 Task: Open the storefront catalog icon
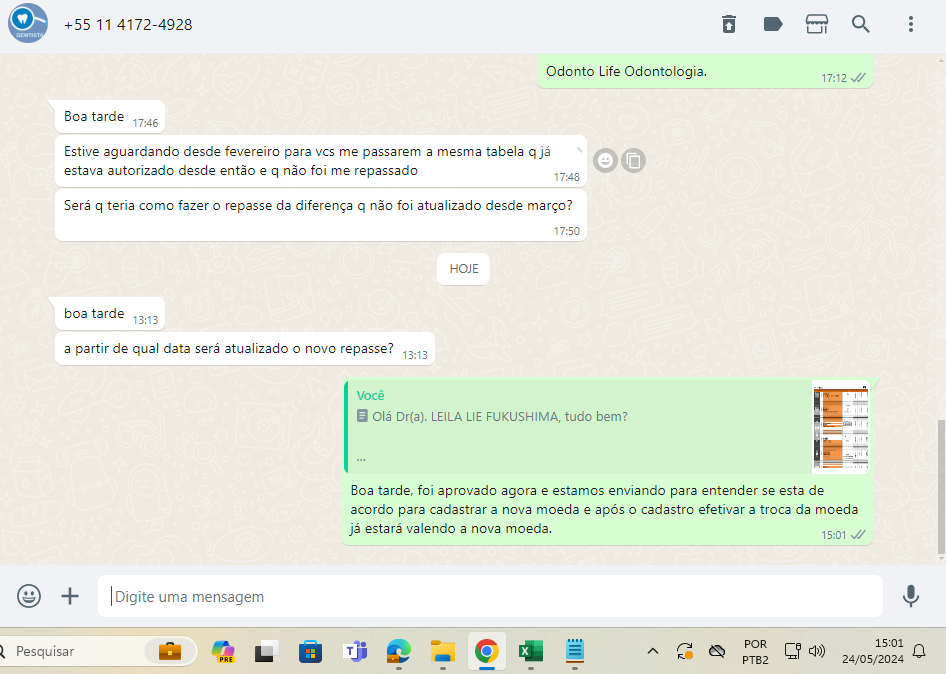pos(817,24)
